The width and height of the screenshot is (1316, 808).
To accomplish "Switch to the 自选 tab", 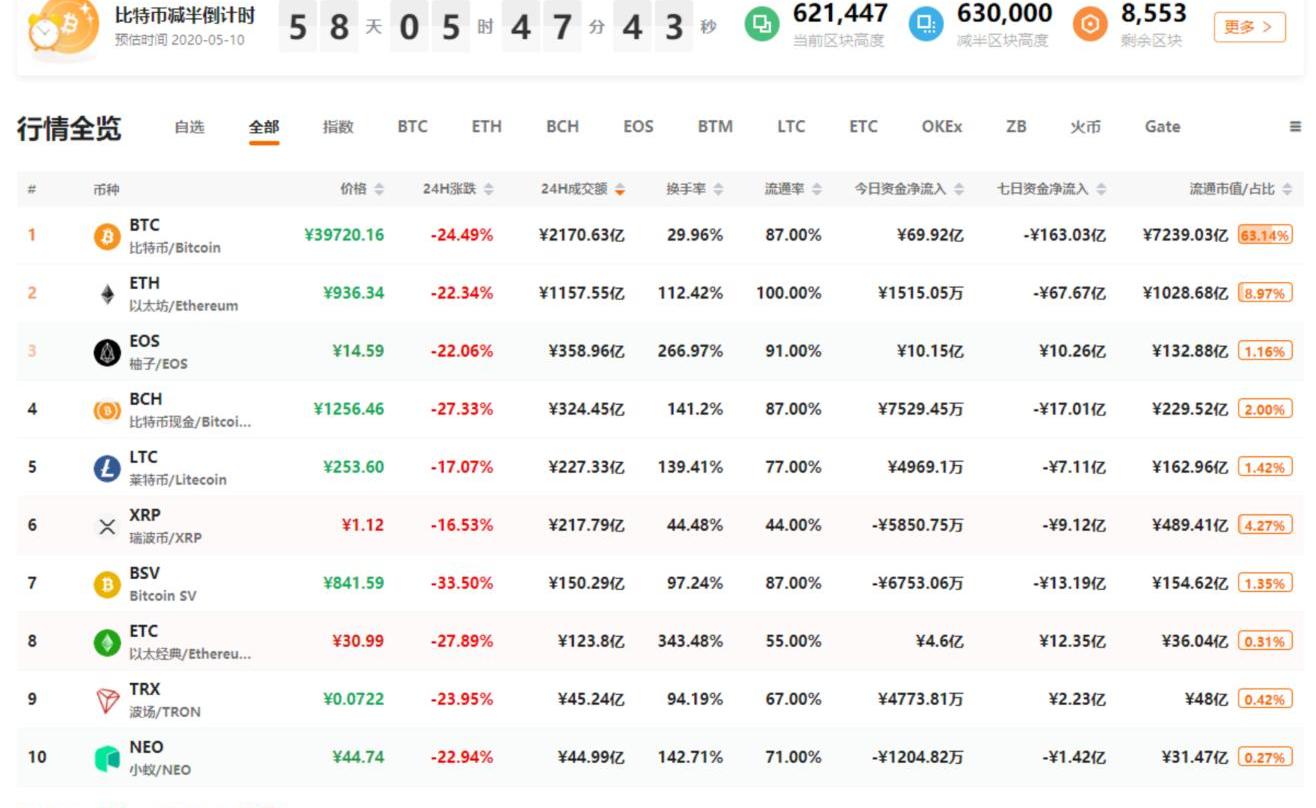I will pyautogui.click(x=189, y=127).
